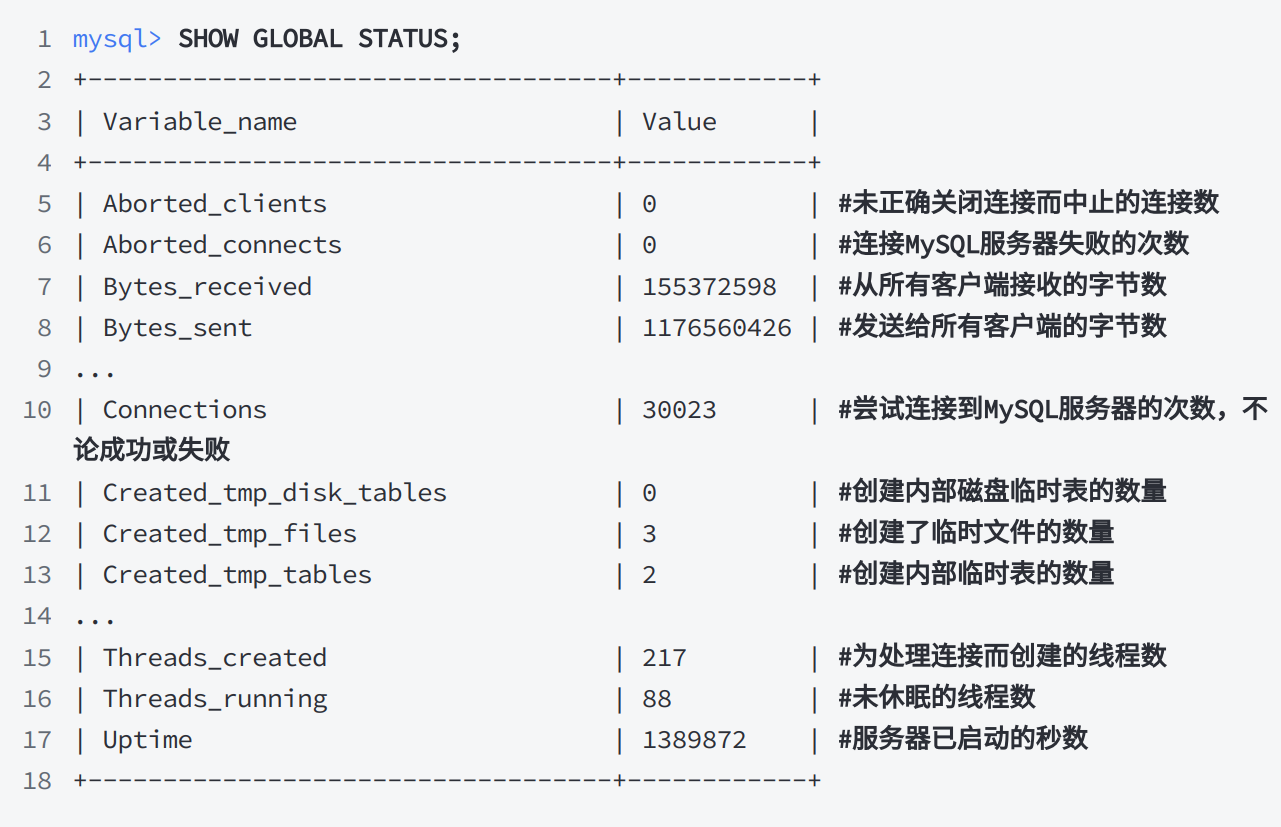Select the Connections value 30023
The image size is (1281, 827).
680,410
